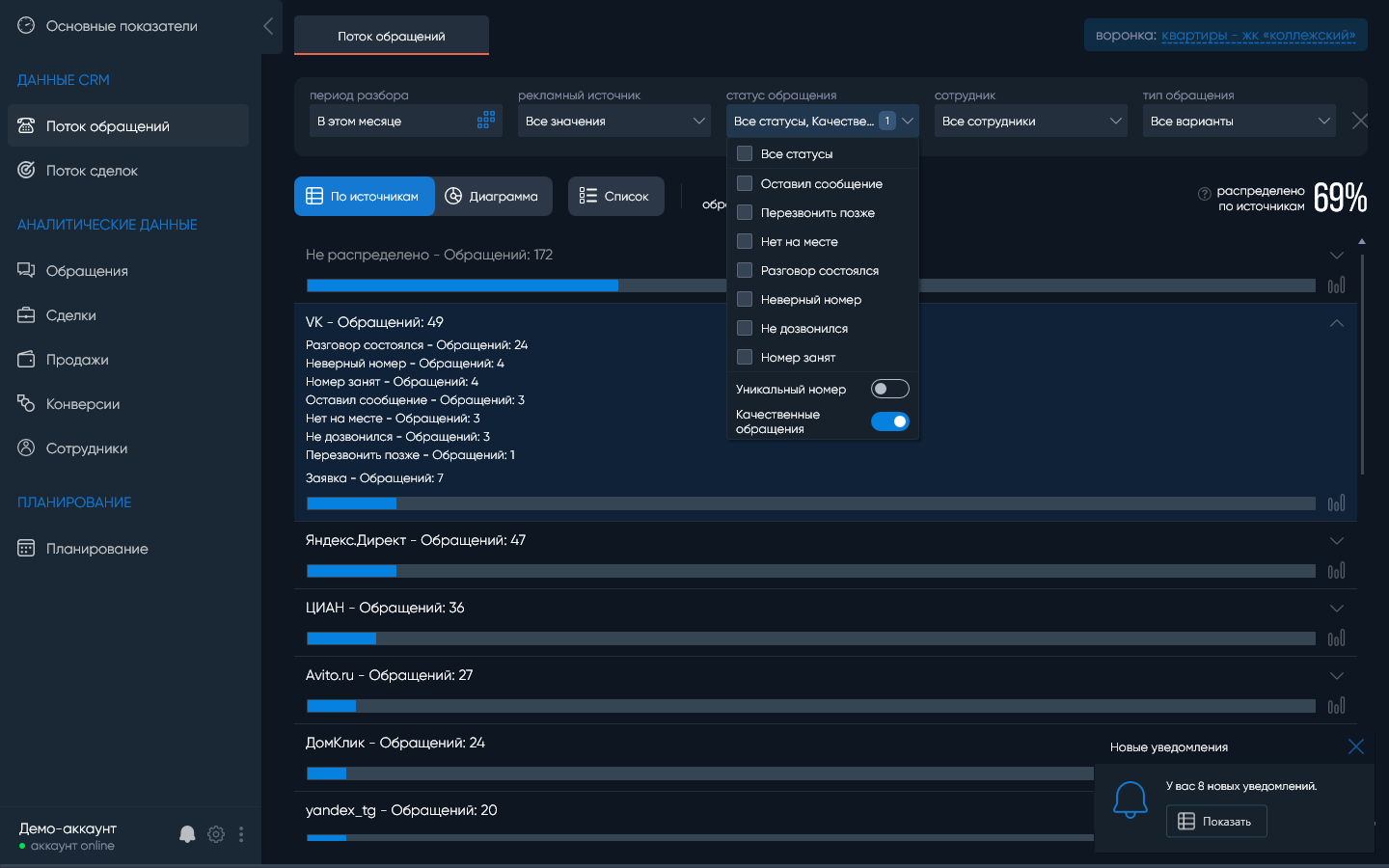Switch to the Диаграмма view tab
The width and height of the screenshot is (1389, 868).
[492, 197]
